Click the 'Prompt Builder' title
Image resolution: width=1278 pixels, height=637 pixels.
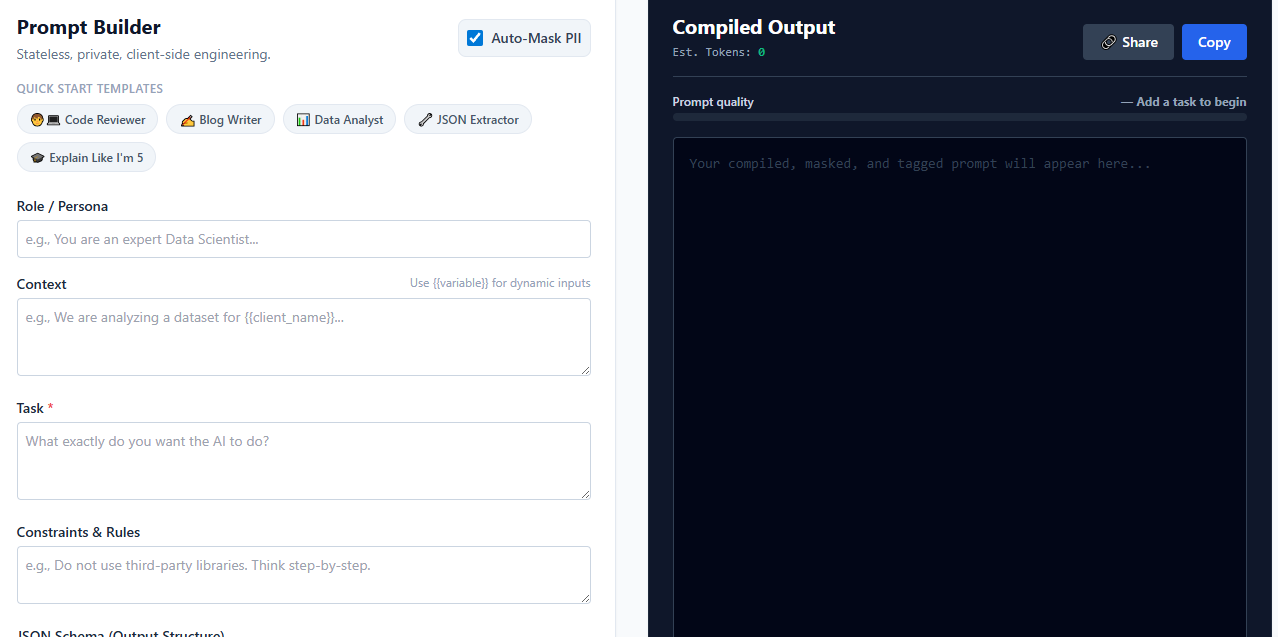point(89,28)
